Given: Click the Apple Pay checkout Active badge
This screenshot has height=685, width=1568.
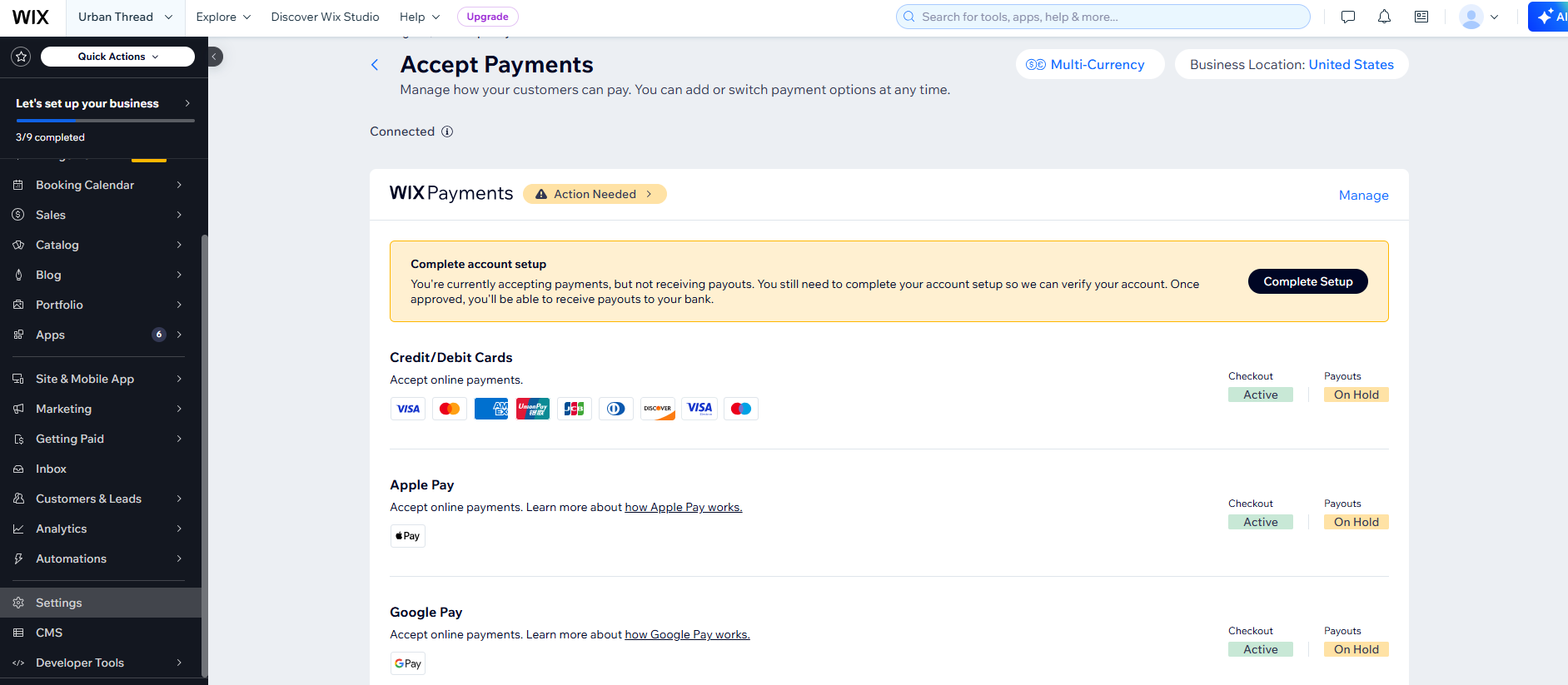Looking at the screenshot, I should tap(1261, 522).
